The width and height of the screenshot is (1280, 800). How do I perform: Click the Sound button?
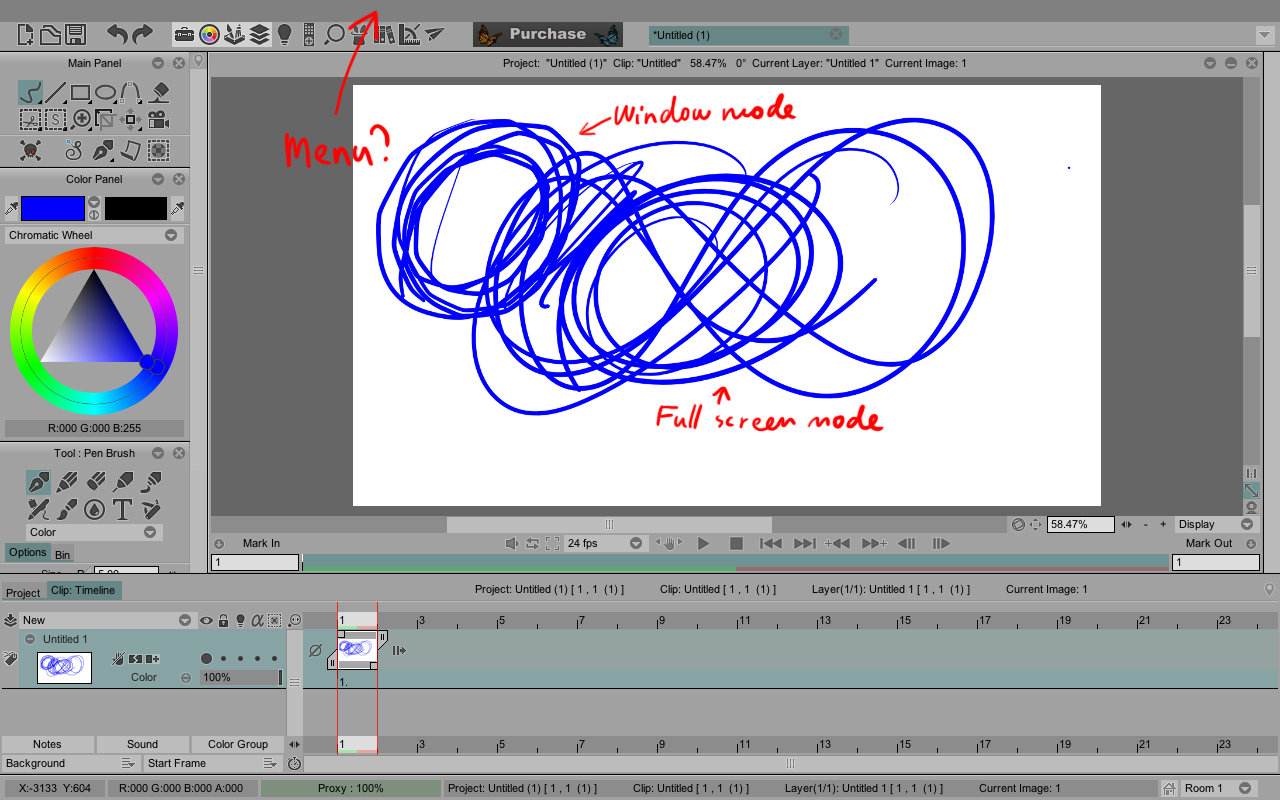(143, 744)
